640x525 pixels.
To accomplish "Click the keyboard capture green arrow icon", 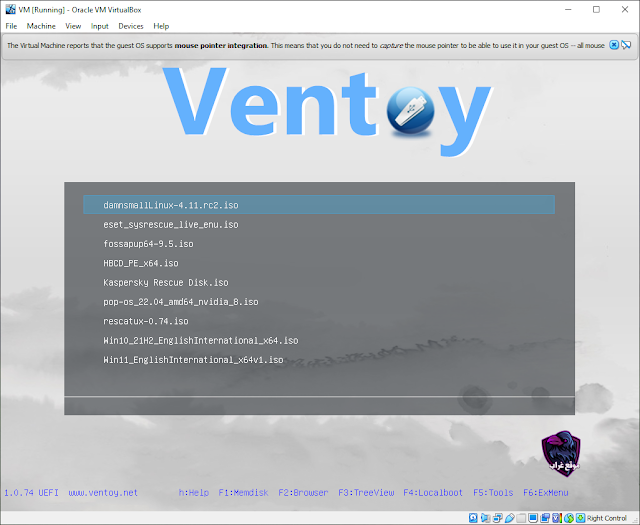I will tap(581, 518).
